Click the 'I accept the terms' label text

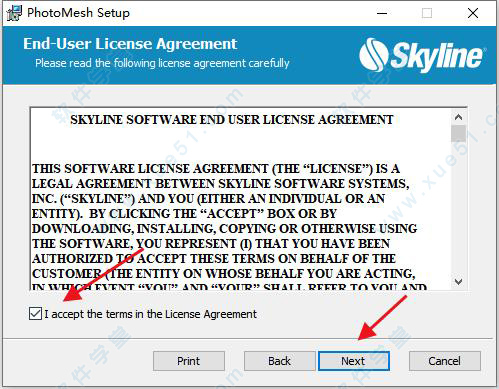(151, 314)
